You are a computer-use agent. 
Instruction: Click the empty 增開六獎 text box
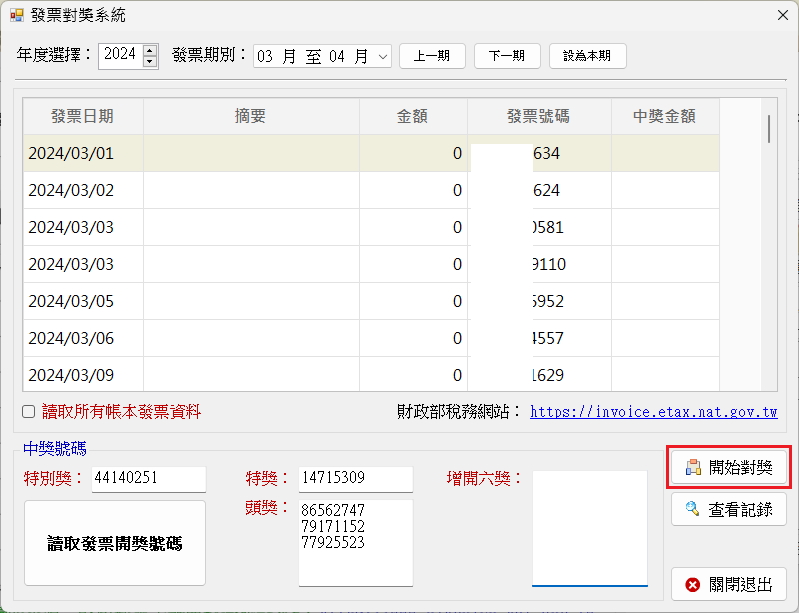pos(590,528)
